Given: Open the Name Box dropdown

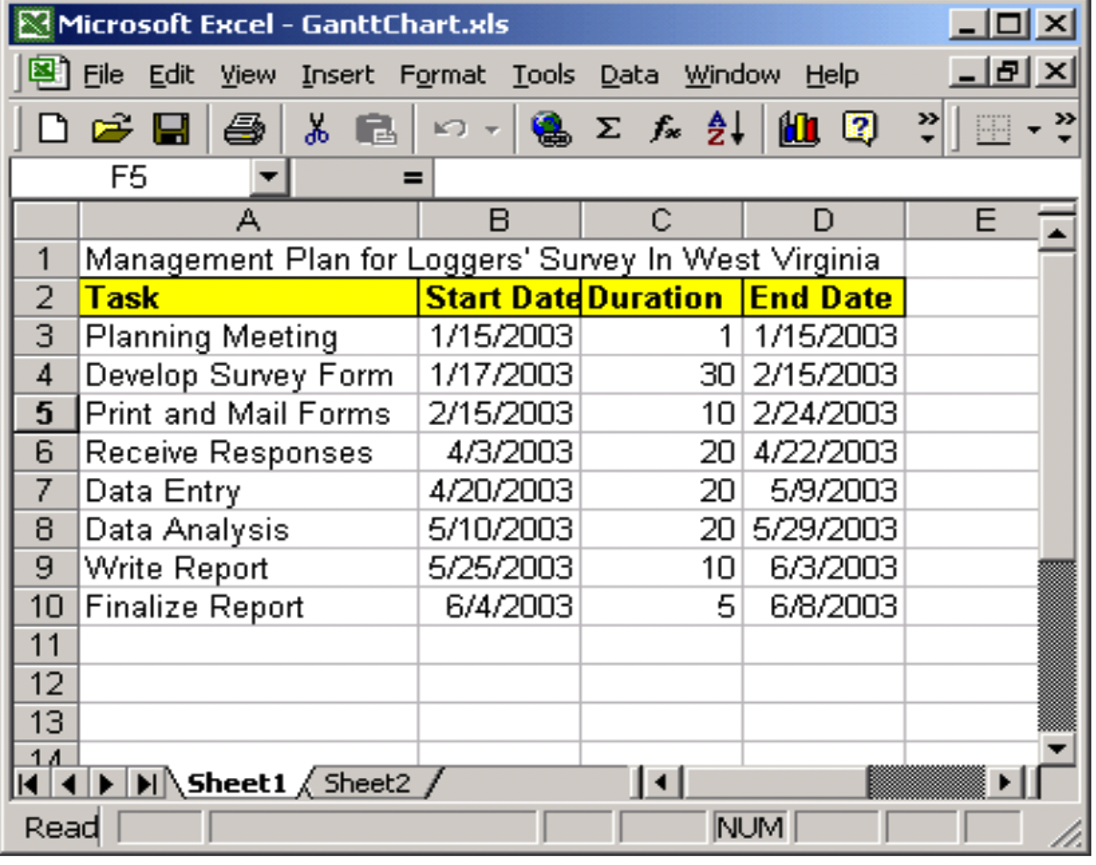Looking at the screenshot, I should point(270,176).
